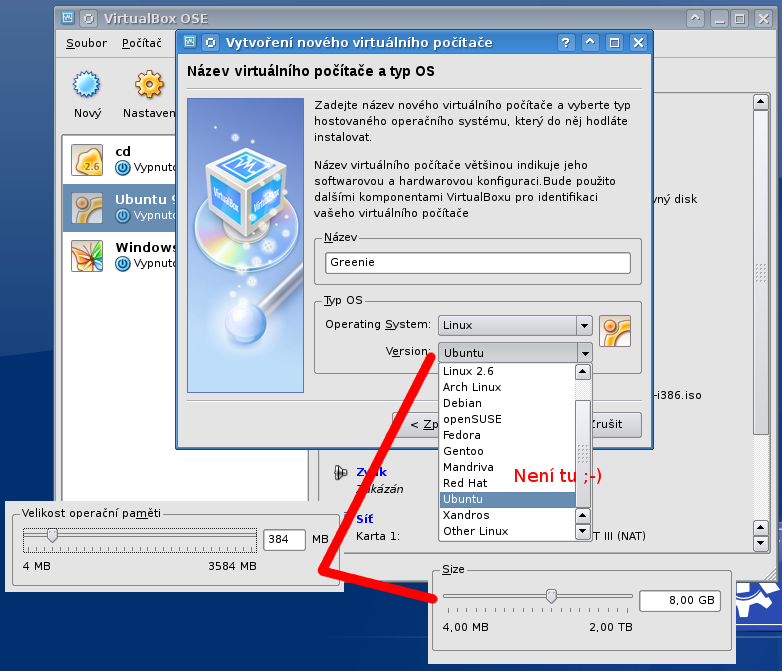782x671 pixels.
Task: Click the wizard titlebar window menu icon
Action: coord(190,42)
